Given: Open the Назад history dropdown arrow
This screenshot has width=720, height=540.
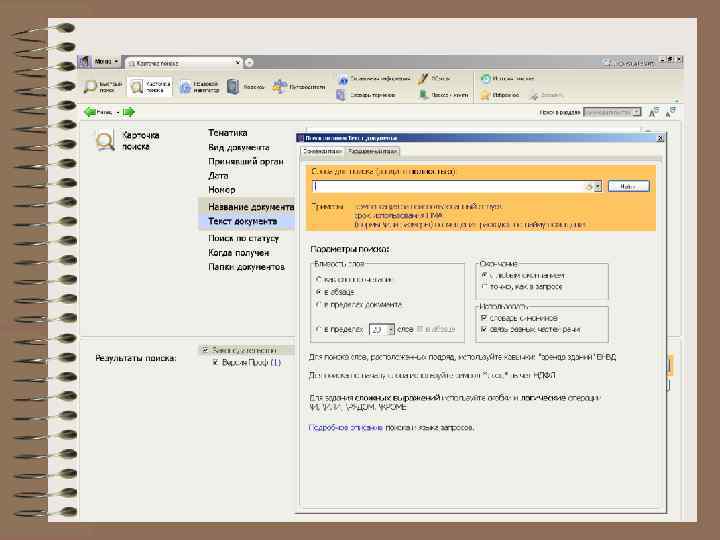Looking at the screenshot, I should tap(118, 112).
